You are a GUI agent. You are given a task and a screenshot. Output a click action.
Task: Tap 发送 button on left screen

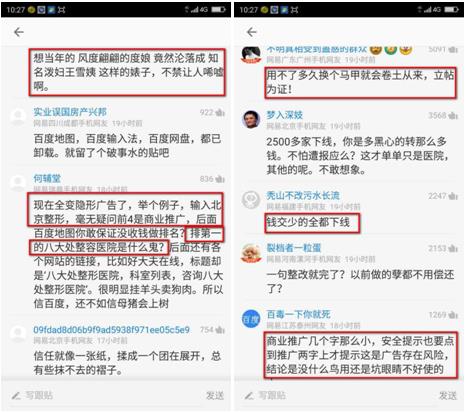tap(215, 396)
